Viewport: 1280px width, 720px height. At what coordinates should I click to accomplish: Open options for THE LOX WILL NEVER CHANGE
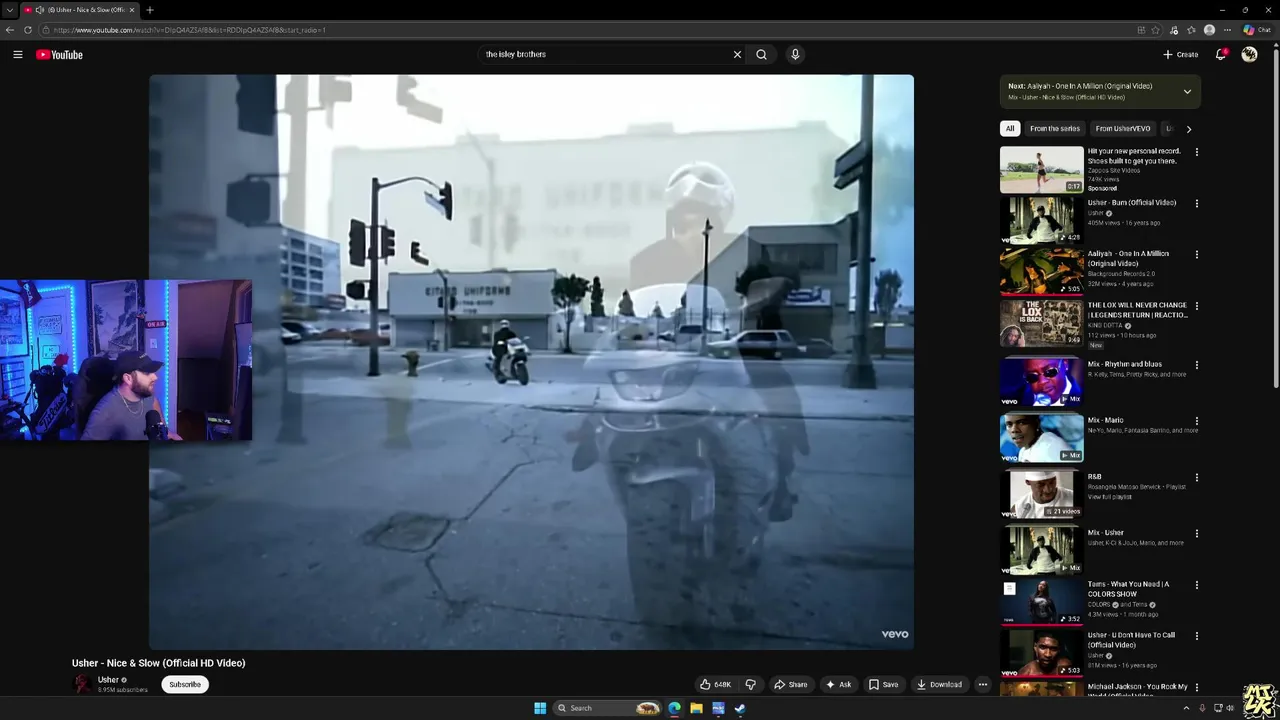pos(1197,306)
